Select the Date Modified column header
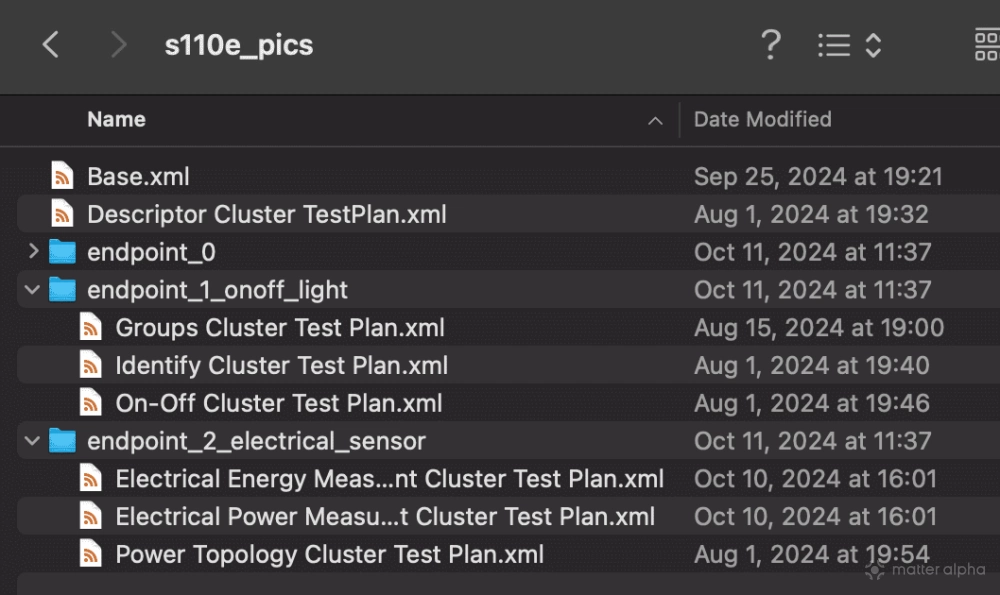1000x595 pixels. [x=762, y=120]
